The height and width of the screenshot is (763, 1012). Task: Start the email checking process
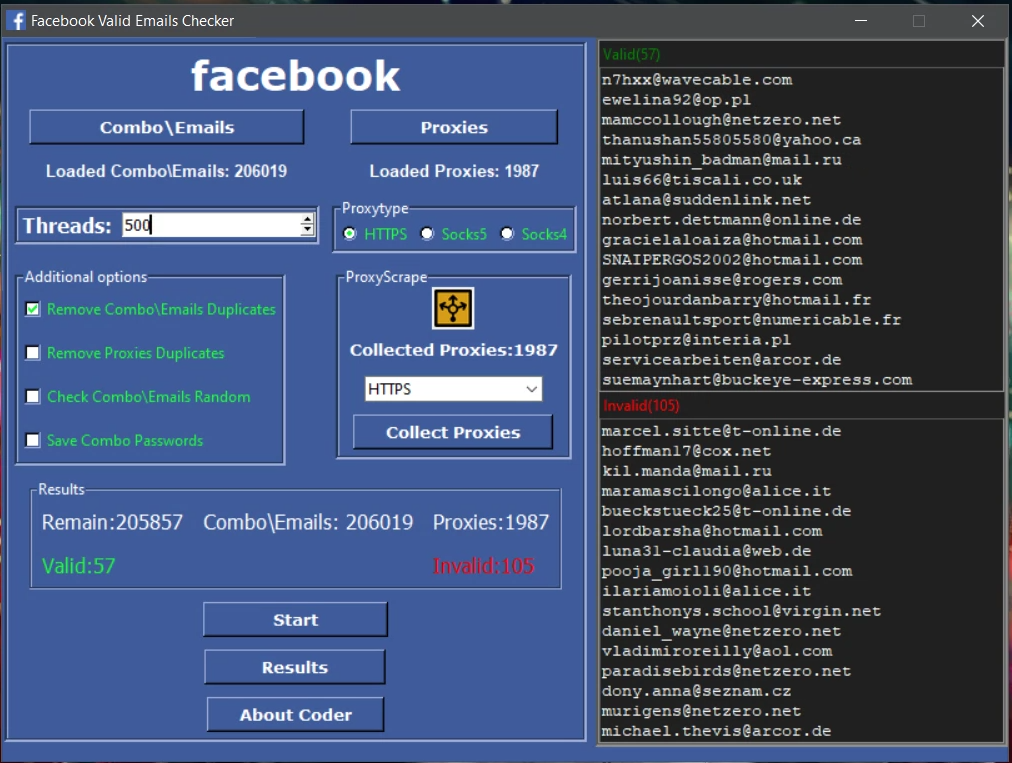coord(294,619)
